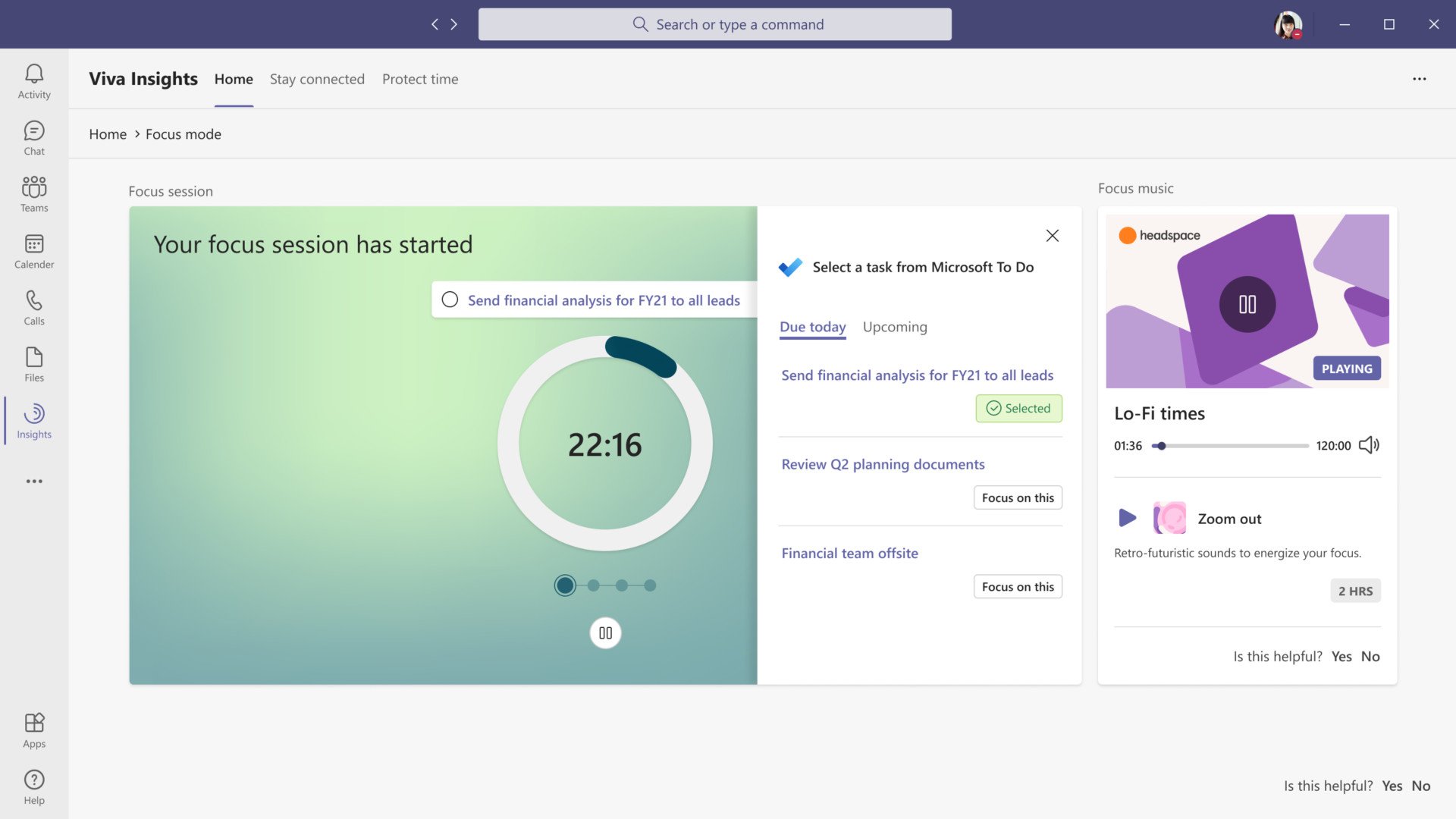The width and height of the screenshot is (1456, 819).
Task: Open Files panel
Action: [34, 363]
